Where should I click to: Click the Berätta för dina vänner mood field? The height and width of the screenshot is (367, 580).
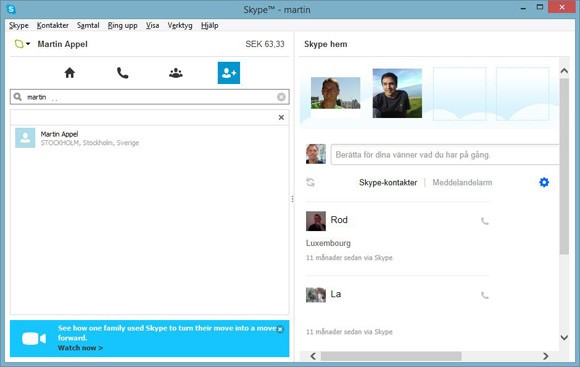pyautogui.click(x=445, y=155)
